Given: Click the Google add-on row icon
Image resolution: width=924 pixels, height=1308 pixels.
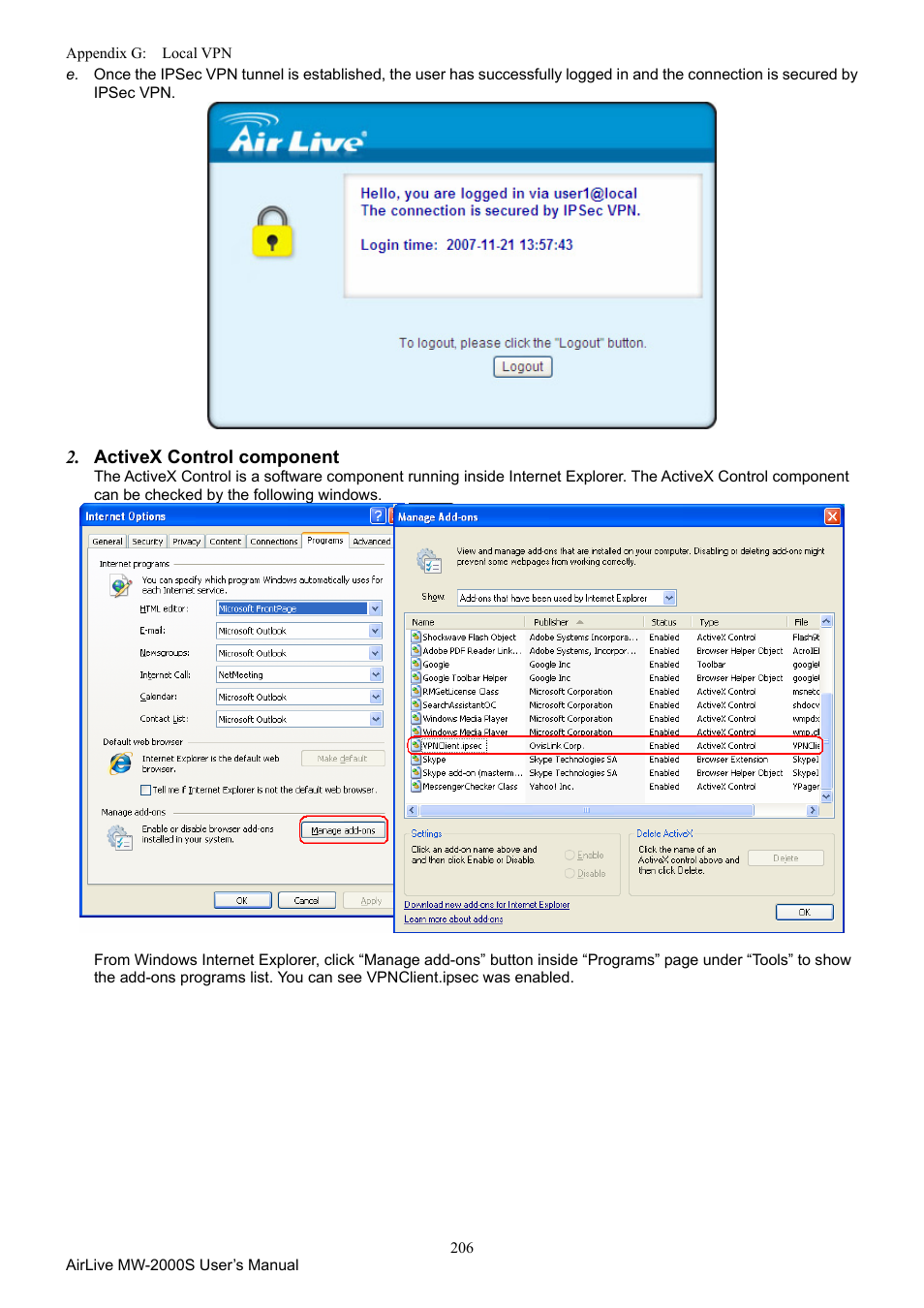Looking at the screenshot, I should click(x=416, y=665).
